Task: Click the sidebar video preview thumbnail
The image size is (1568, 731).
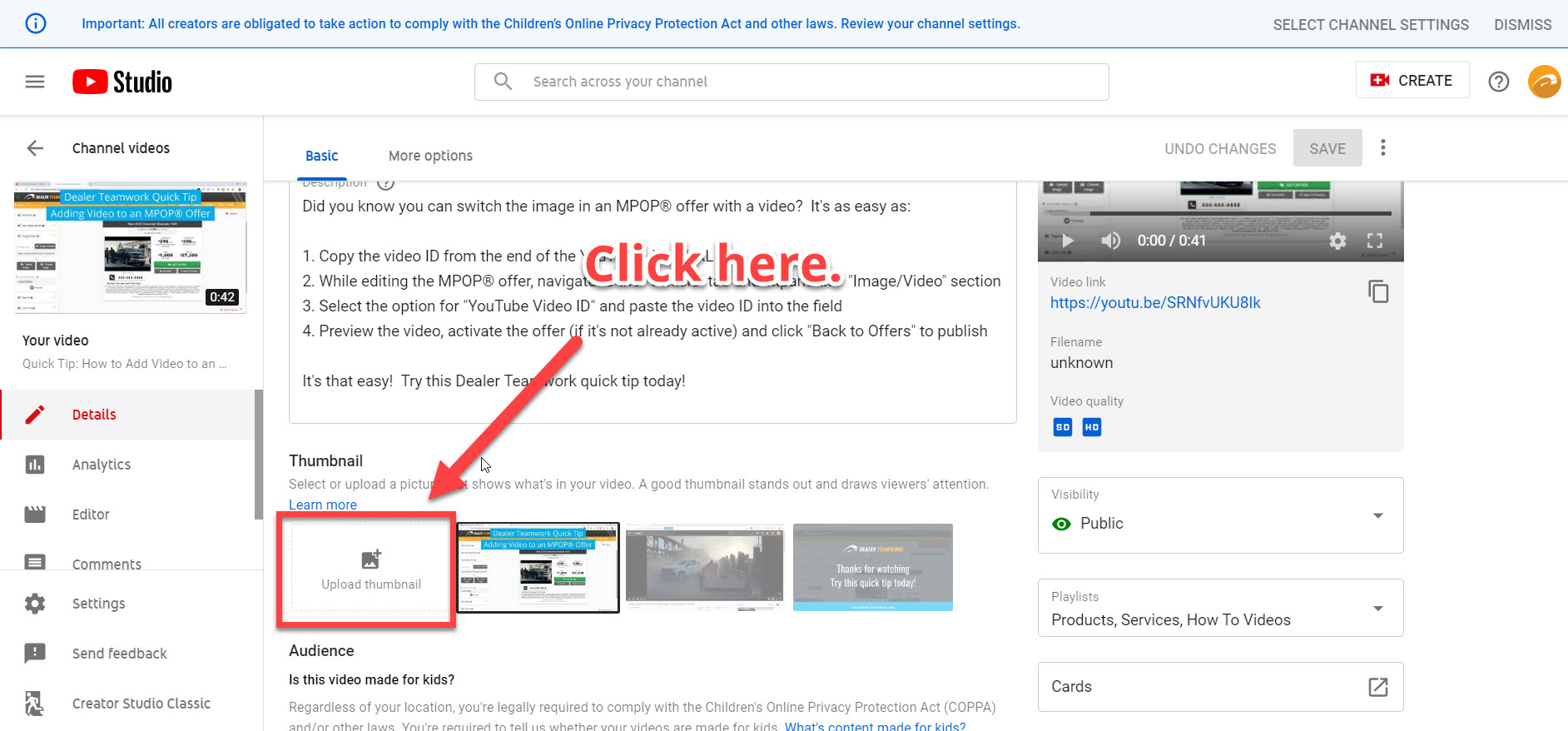Action: point(131,247)
